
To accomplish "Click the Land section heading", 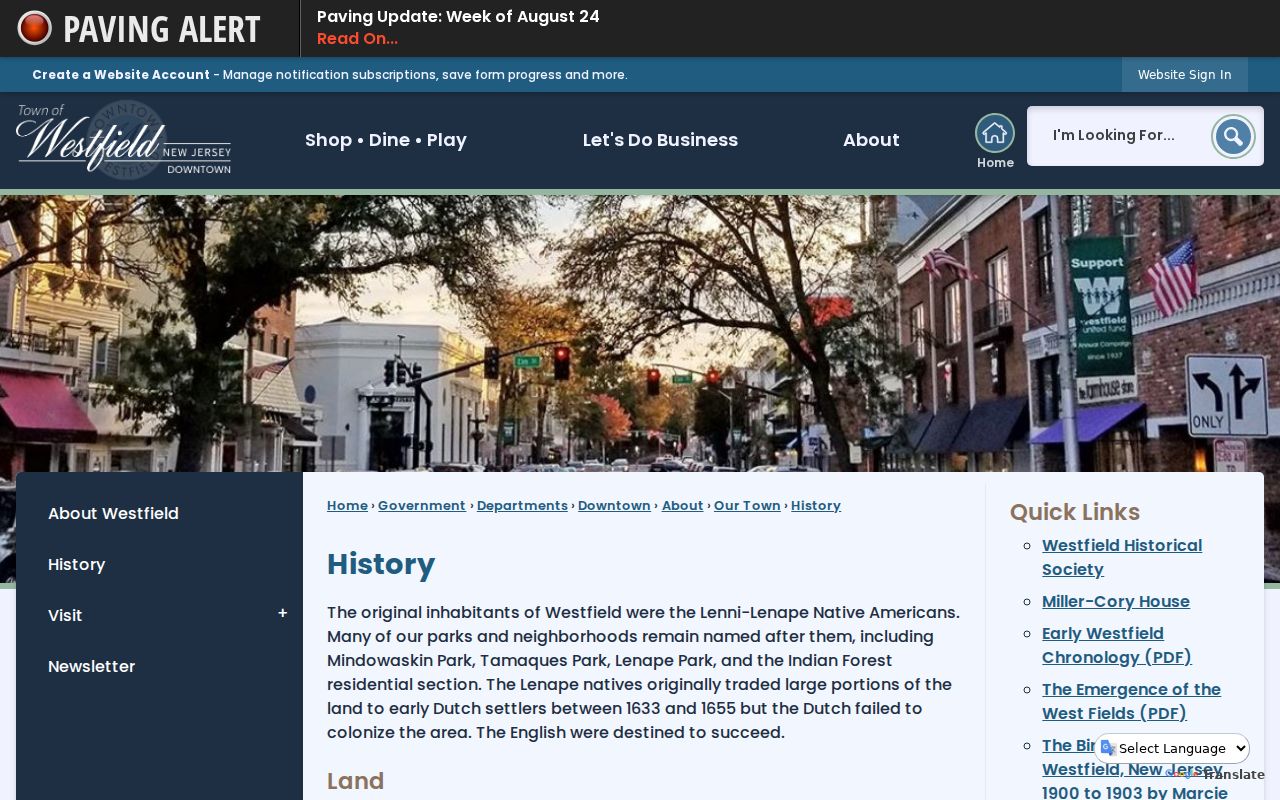I will click(x=355, y=781).
